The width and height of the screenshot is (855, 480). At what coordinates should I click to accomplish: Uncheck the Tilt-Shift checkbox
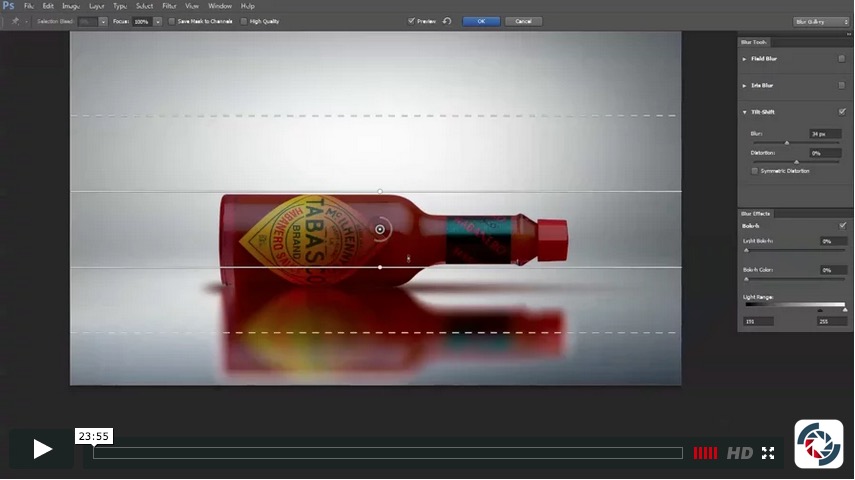pos(842,112)
